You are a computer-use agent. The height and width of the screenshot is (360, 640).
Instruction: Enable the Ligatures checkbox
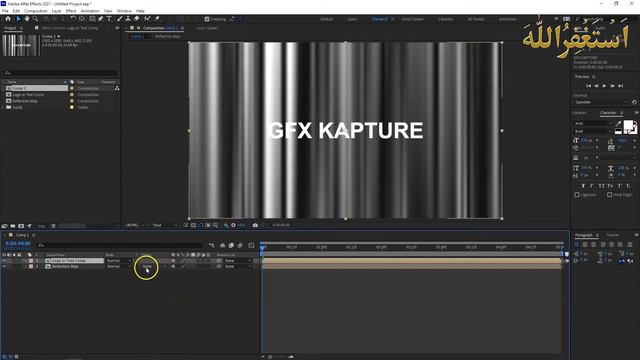577,195
